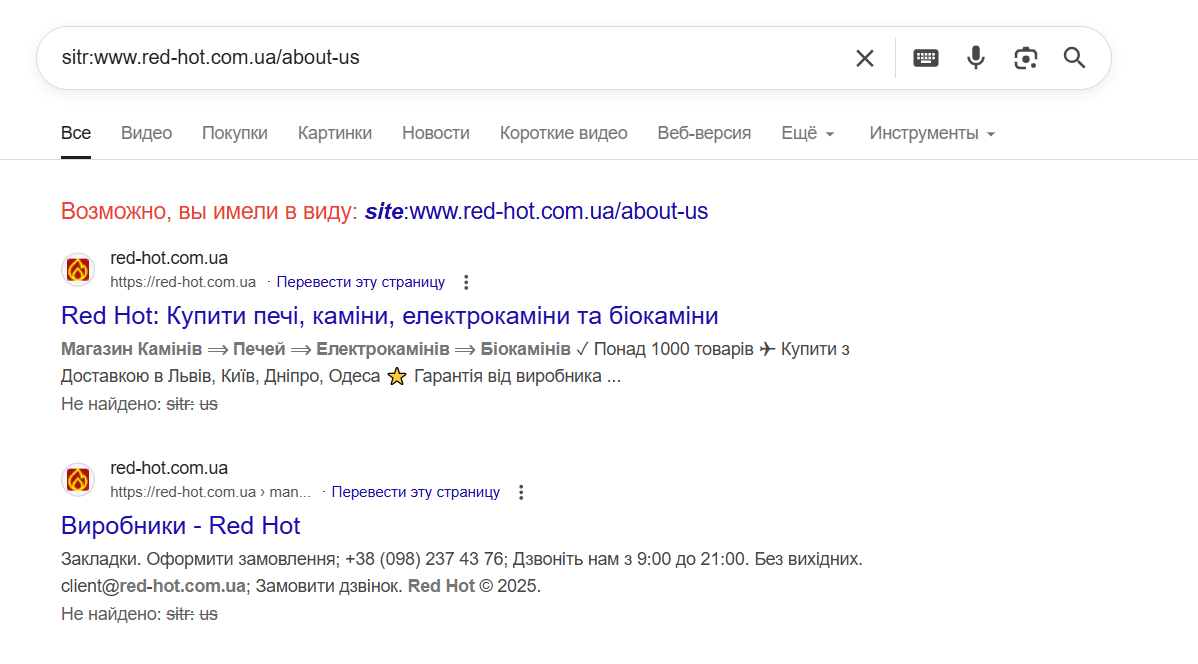
Task: Clear the search query with X icon
Action: click(864, 58)
